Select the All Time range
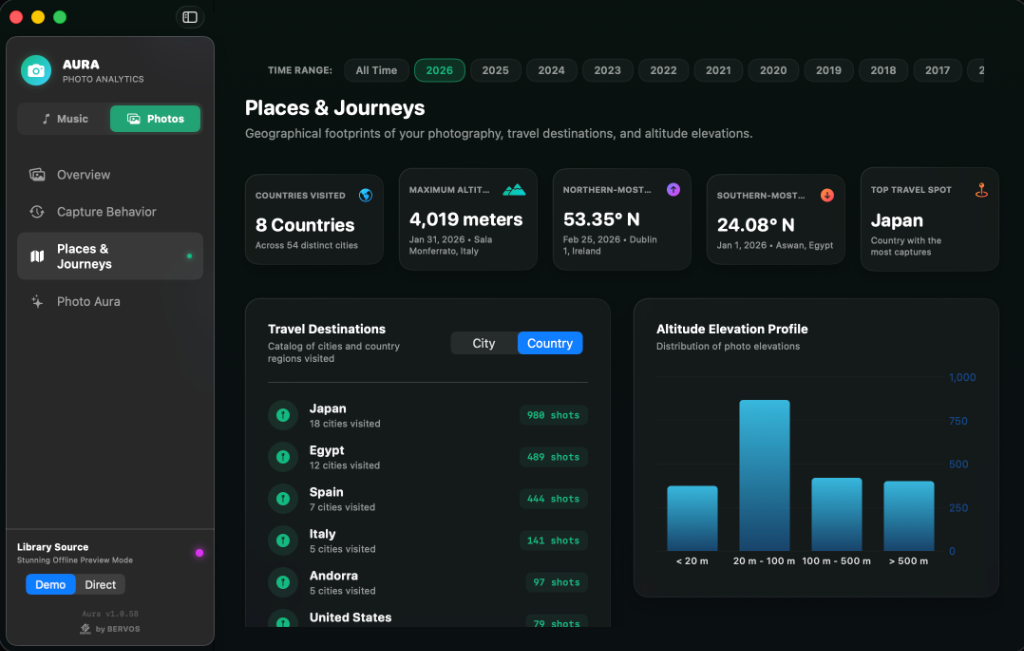The width and height of the screenshot is (1024, 651). [x=376, y=71]
